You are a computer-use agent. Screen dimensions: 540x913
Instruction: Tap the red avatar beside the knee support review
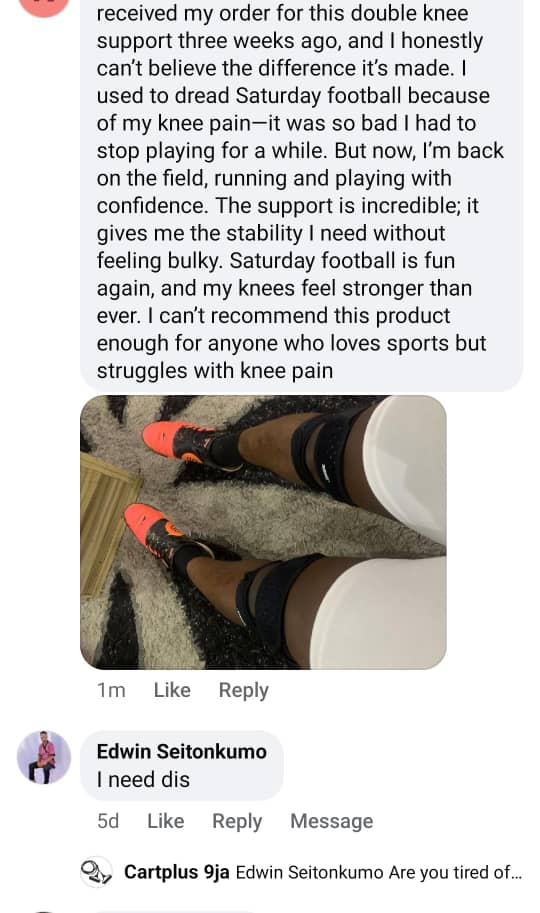44,7
